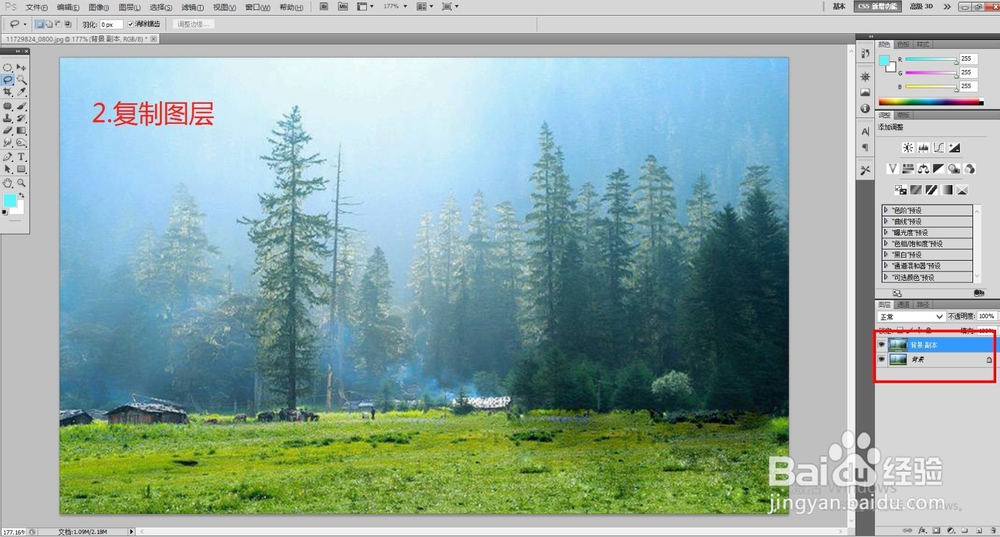Add a Brightness/Contrast adjustment
Viewport: 1000px width, 537px height.
[x=908, y=147]
